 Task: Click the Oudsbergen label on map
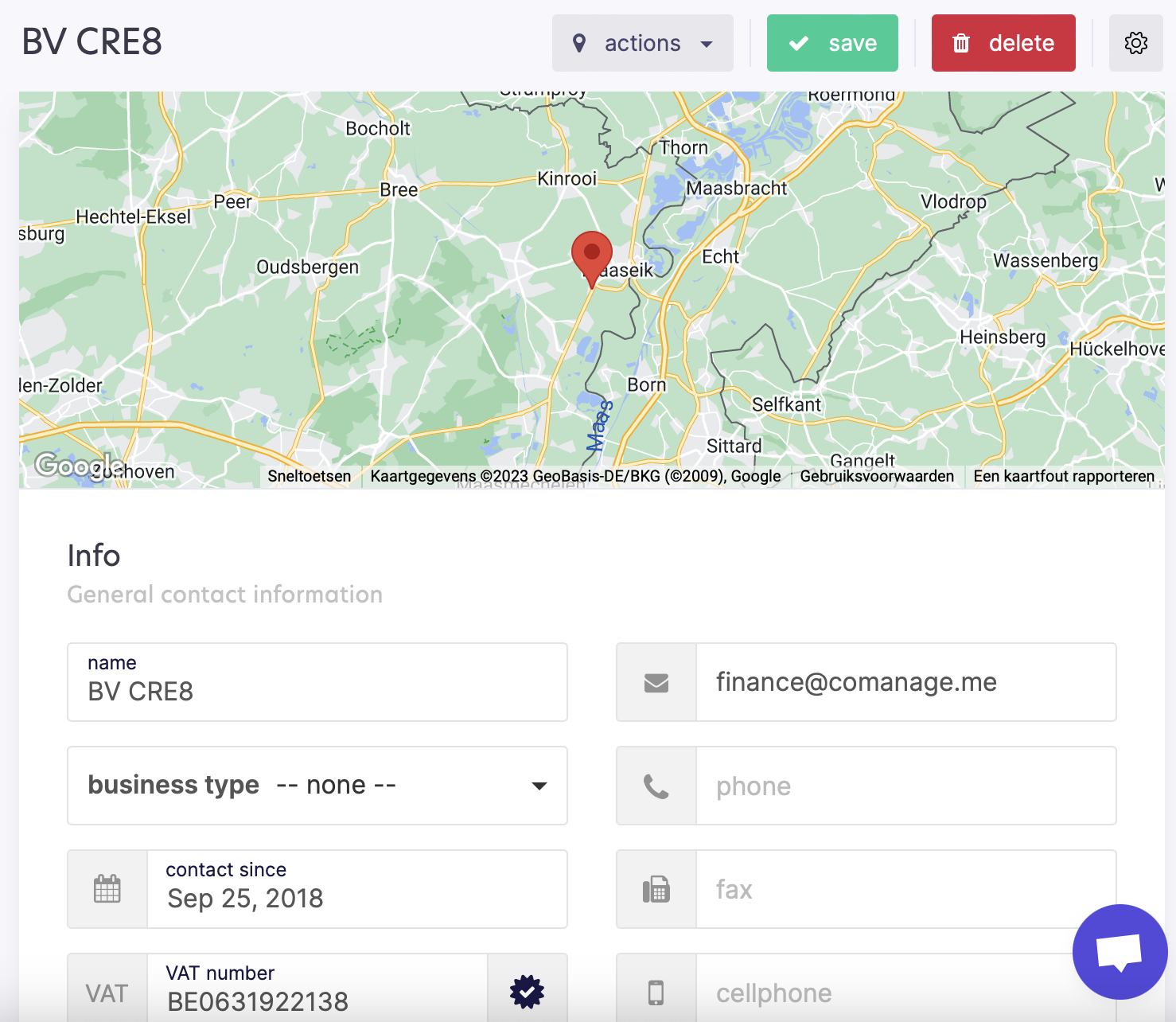[x=307, y=267]
